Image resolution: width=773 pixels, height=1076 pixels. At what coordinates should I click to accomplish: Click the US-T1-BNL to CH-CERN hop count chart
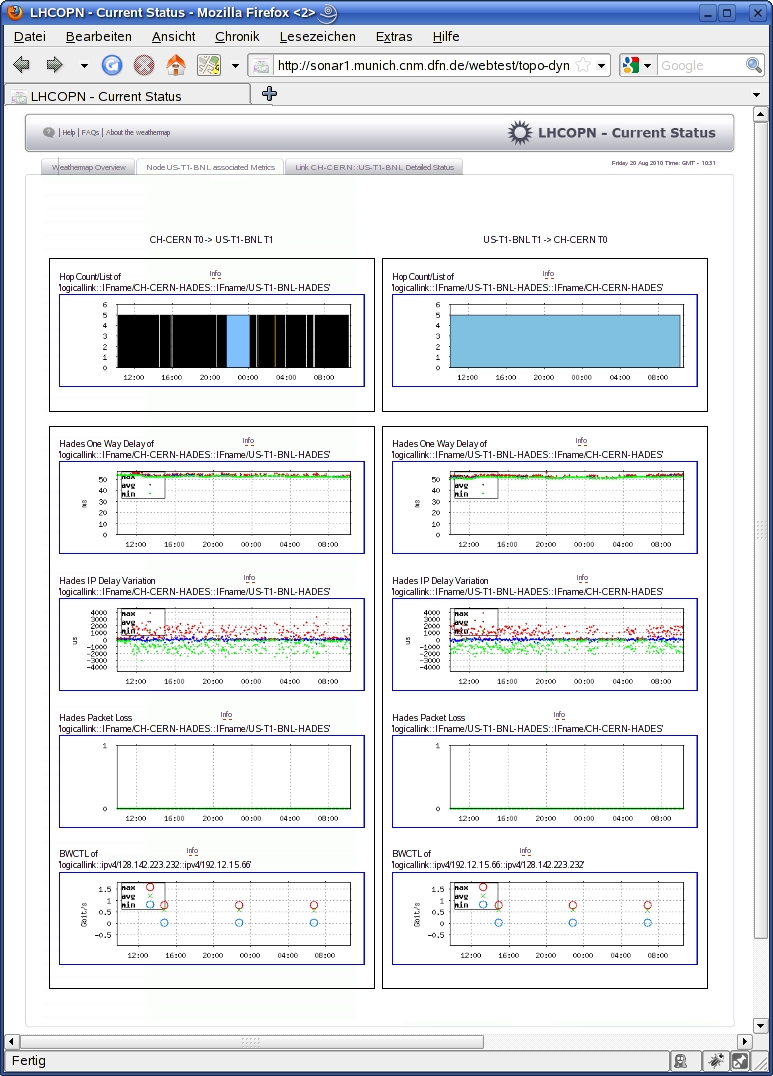(x=544, y=340)
